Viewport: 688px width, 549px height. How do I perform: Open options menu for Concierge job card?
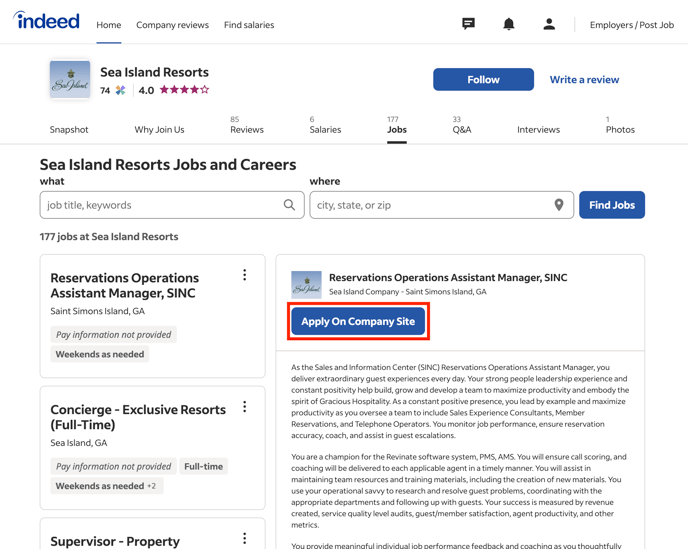(245, 407)
